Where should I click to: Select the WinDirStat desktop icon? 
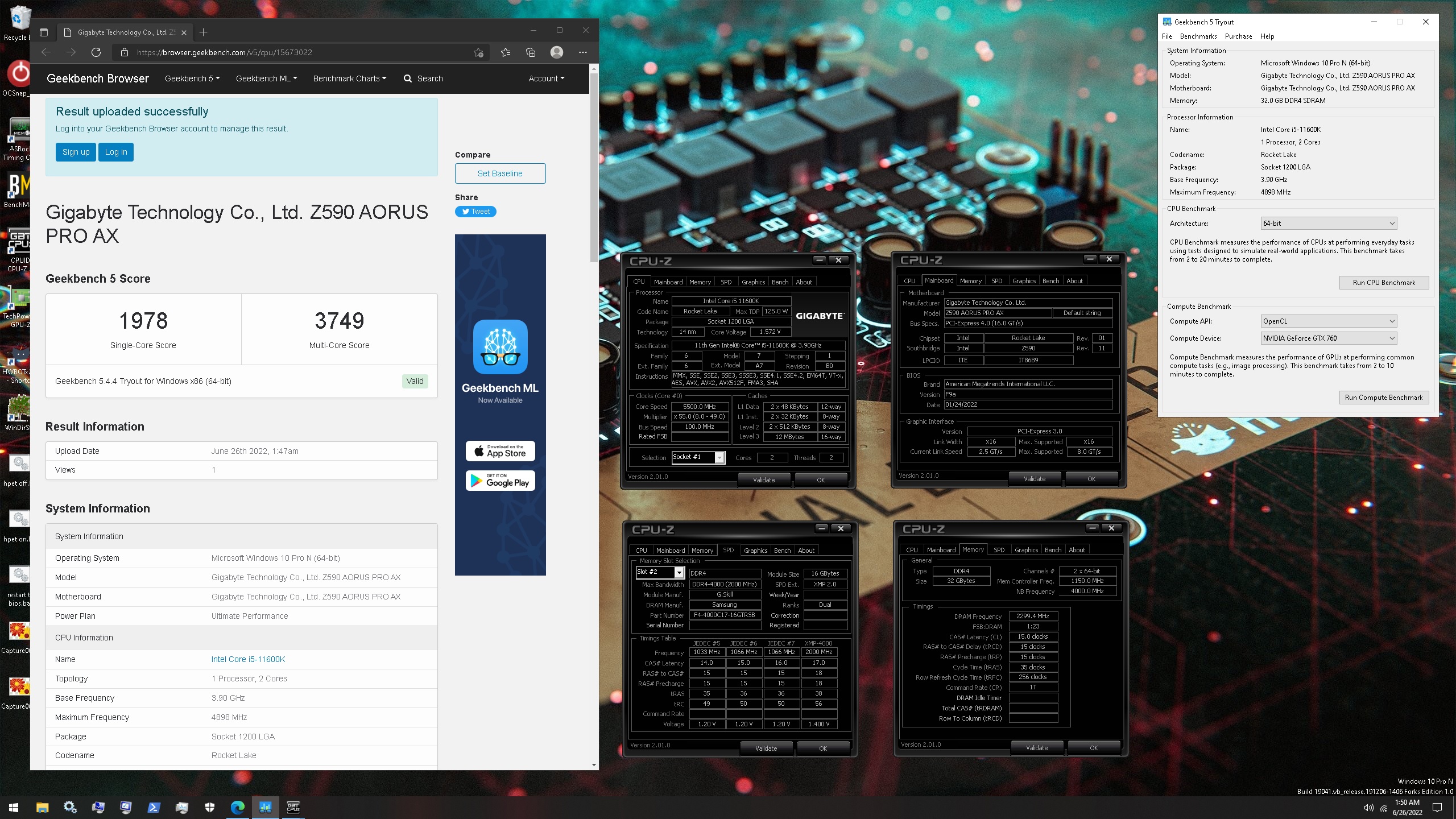point(17,412)
